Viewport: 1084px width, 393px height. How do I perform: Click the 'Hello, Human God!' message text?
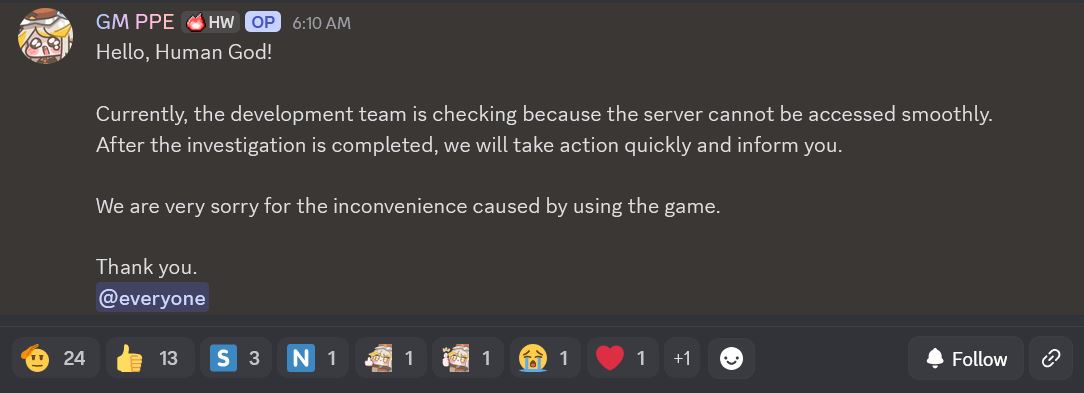pyautogui.click(x=184, y=53)
